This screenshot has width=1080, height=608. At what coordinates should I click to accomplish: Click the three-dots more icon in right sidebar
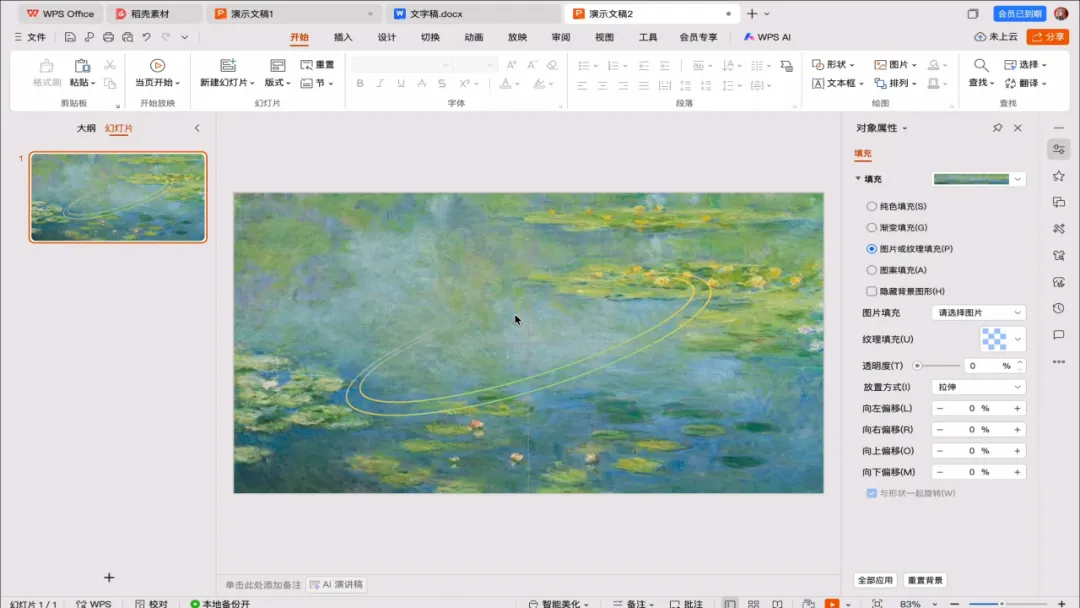click(1059, 361)
